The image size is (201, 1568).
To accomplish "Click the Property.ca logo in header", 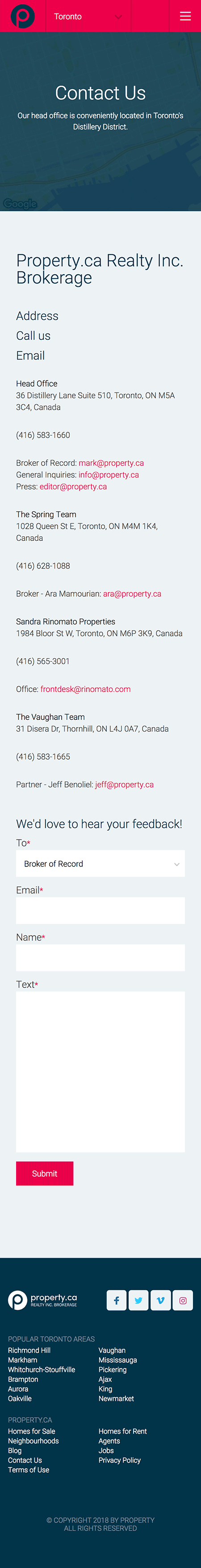I will 22,17.
